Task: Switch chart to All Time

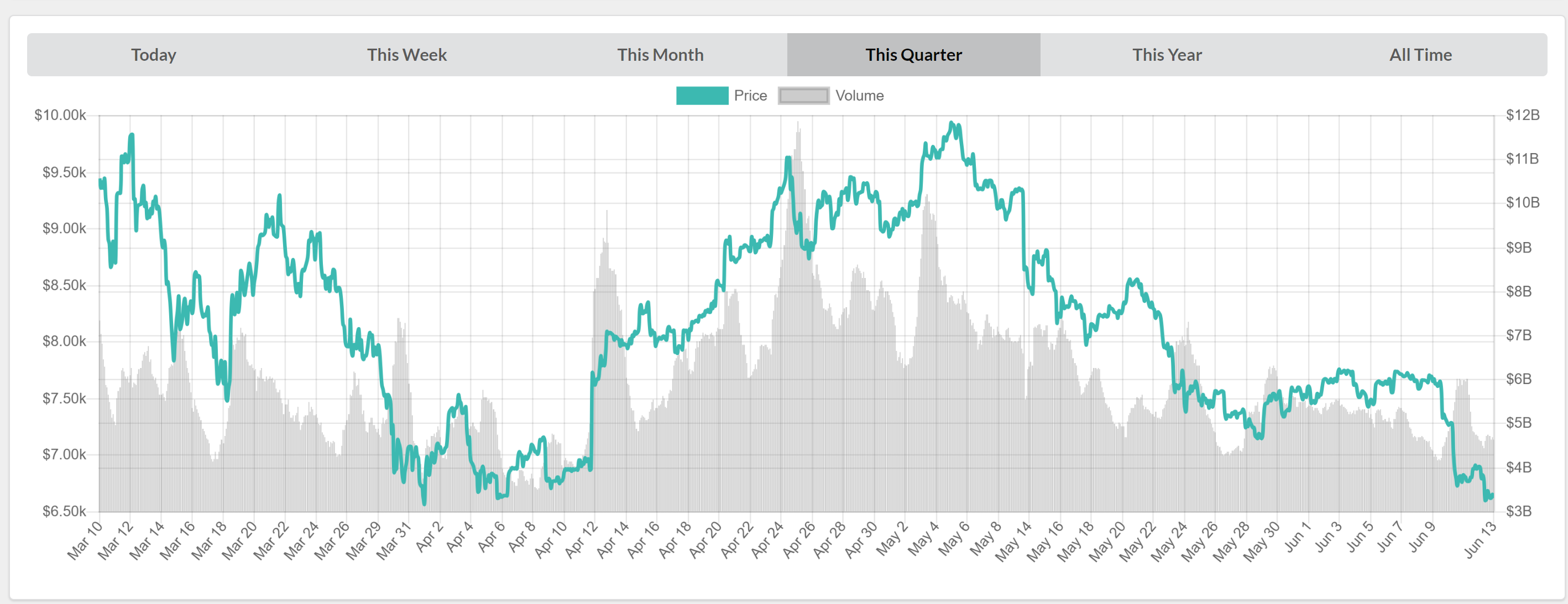Action: [x=1419, y=55]
